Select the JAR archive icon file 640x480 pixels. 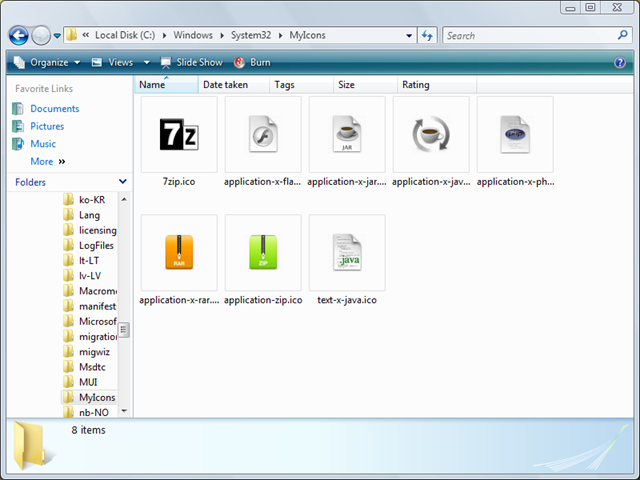(x=347, y=134)
